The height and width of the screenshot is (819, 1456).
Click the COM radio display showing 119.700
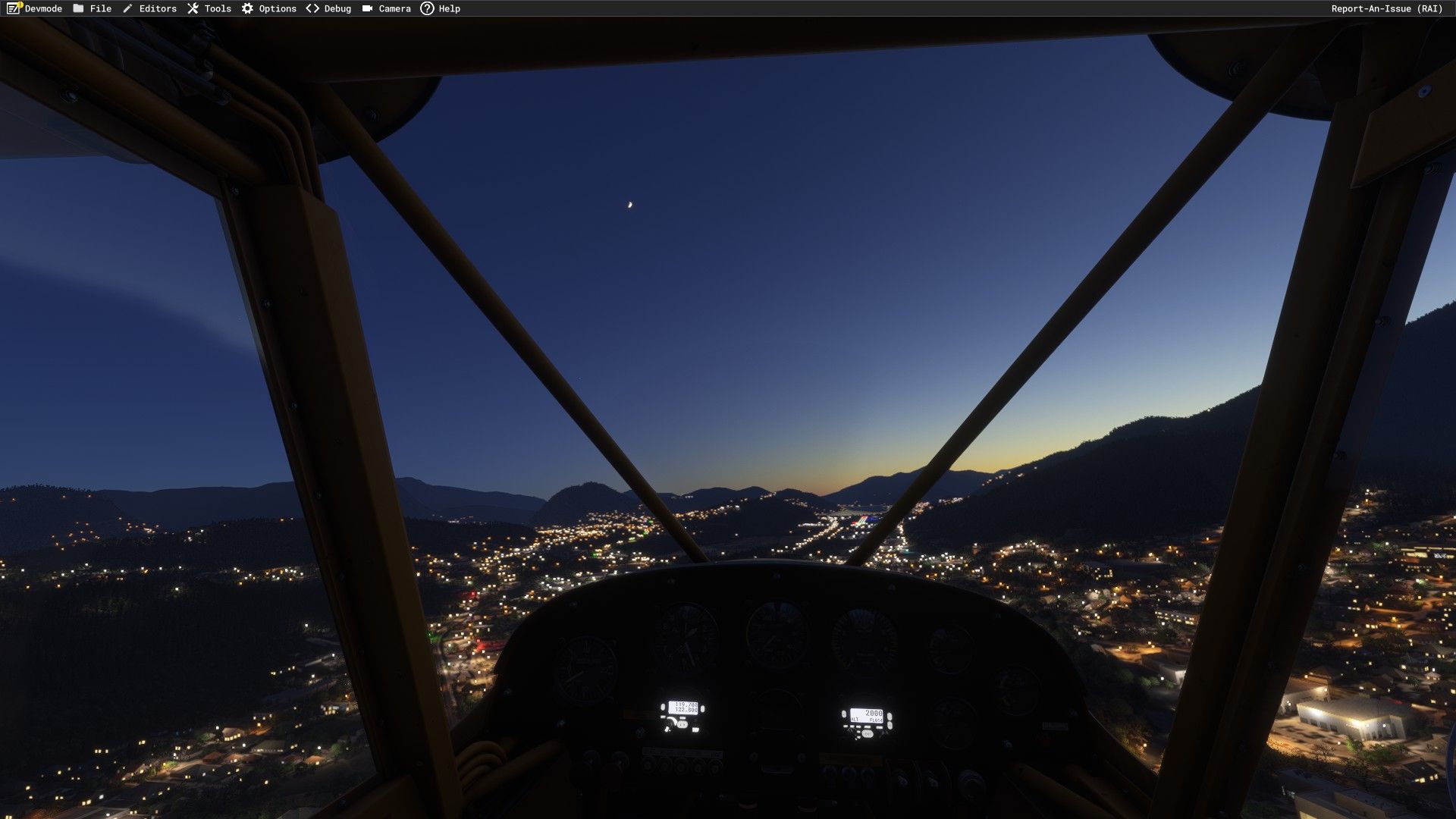[683, 708]
